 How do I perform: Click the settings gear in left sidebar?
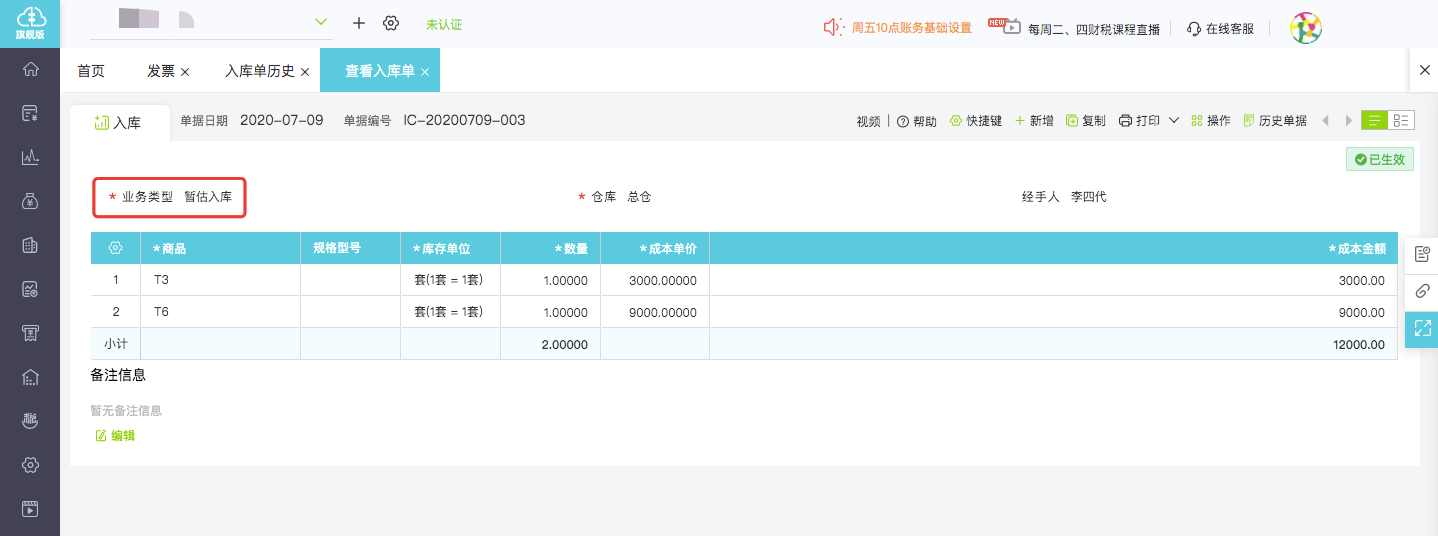click(x=30, y=465)
